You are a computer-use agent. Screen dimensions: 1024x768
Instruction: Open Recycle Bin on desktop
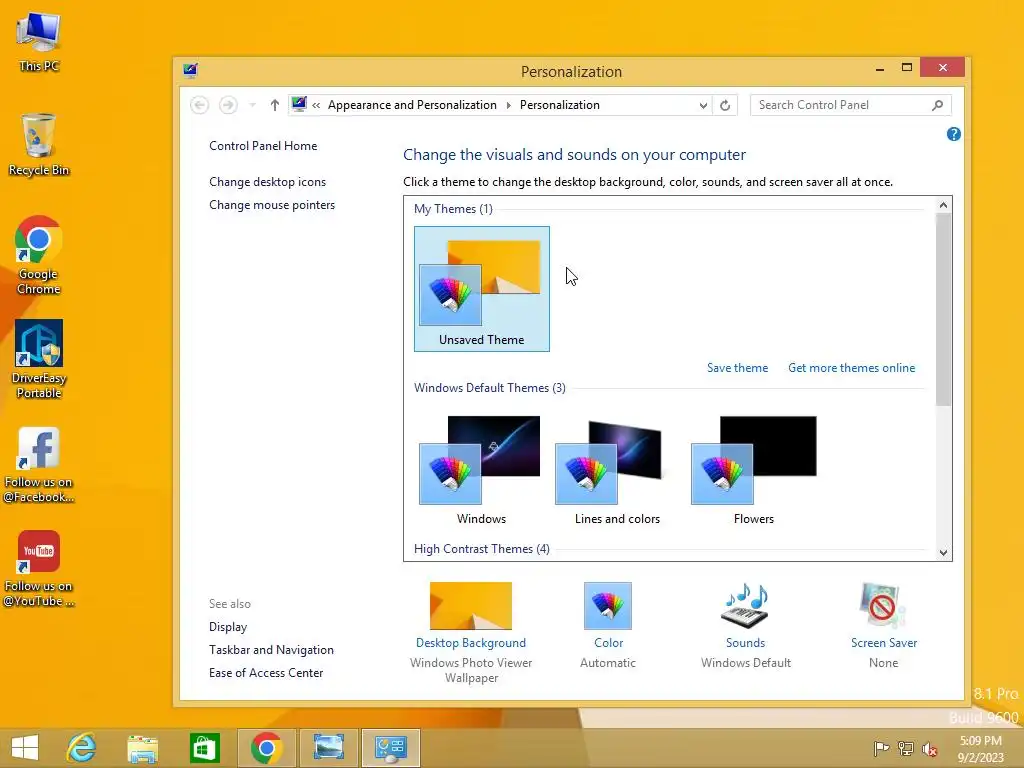(39, 145)
